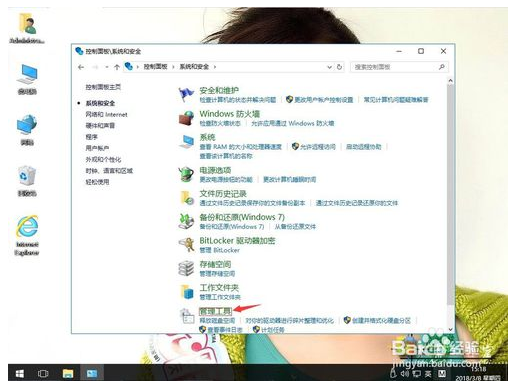Click the network tray icon
Image resolution: width=510 pixels, height=381 pixels.
[x=417, y=374]
